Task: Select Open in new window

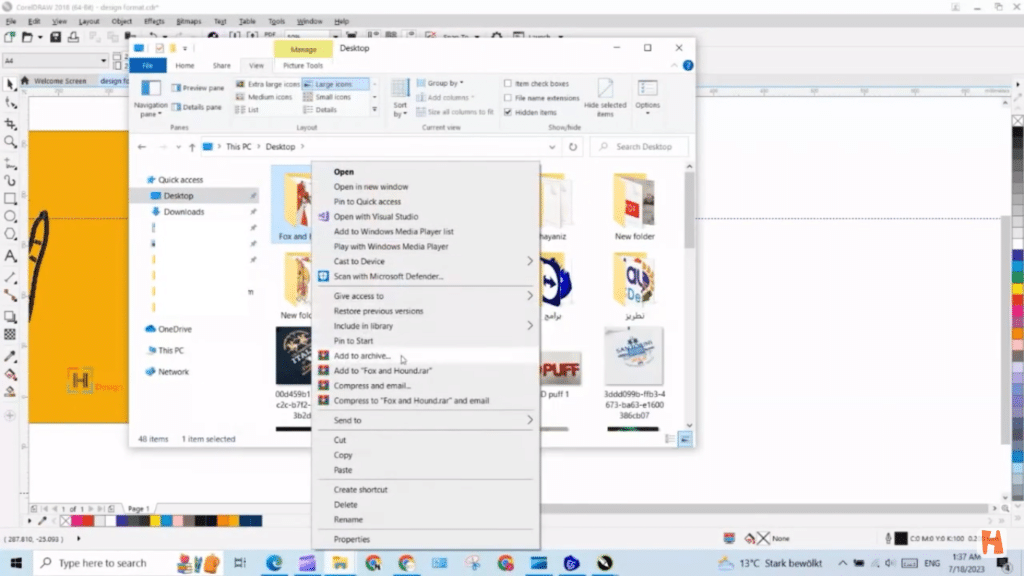Action: 426,187
